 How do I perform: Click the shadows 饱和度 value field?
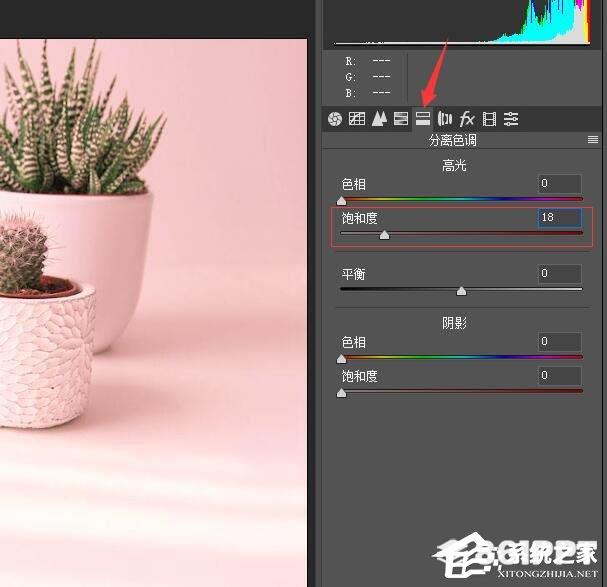pyautogui.click(x=559, y=376)
